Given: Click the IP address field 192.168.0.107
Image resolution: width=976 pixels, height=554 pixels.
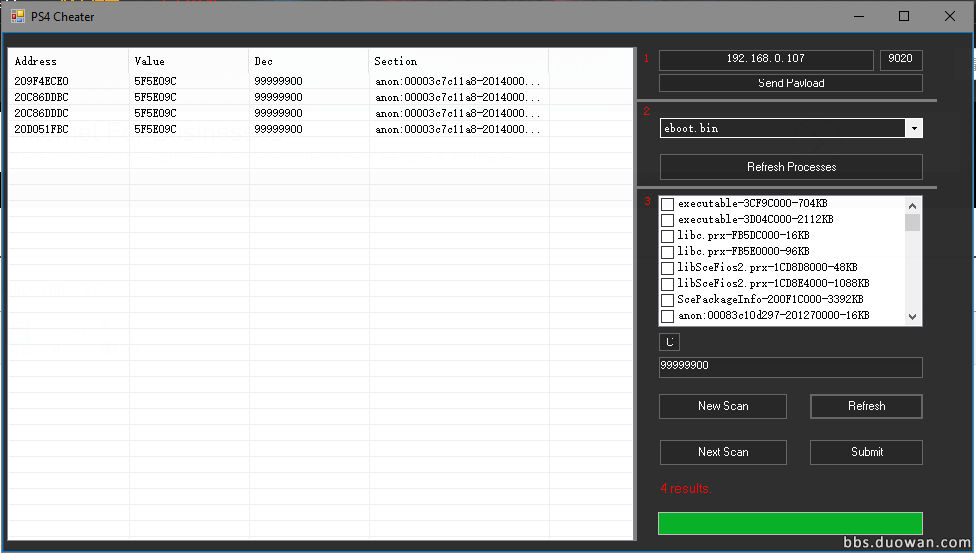Looking at the screenshot, I should pyautogui.click(x=766, y=60).
